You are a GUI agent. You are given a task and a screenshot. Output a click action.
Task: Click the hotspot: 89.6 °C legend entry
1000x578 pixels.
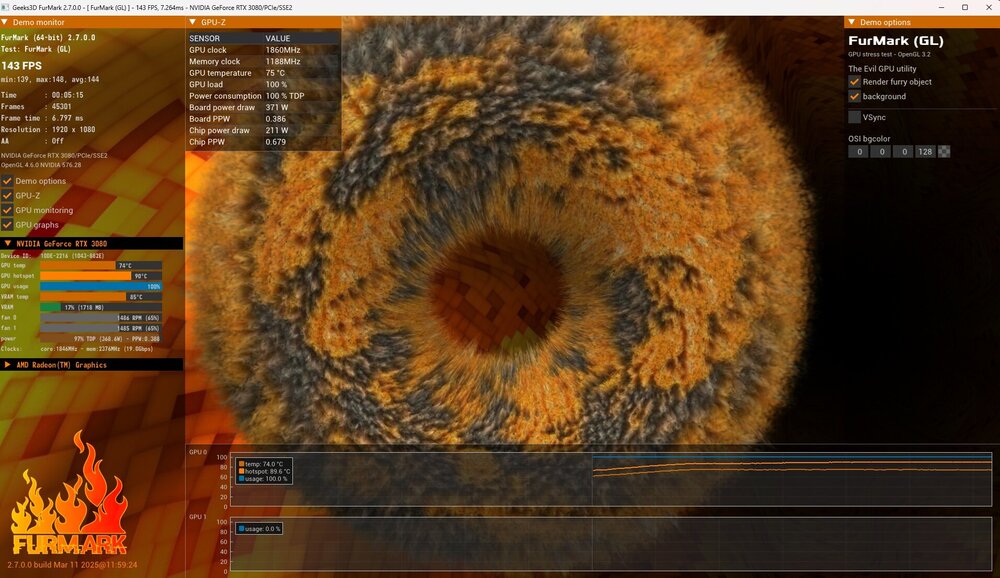[265, 471]
